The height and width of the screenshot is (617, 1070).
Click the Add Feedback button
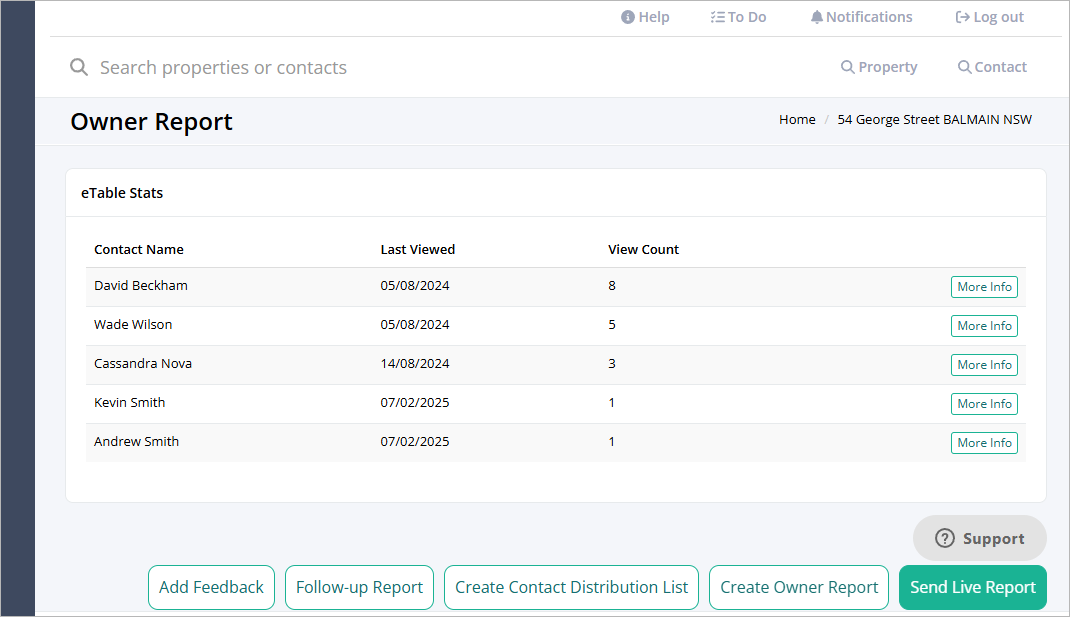(212, 587)
